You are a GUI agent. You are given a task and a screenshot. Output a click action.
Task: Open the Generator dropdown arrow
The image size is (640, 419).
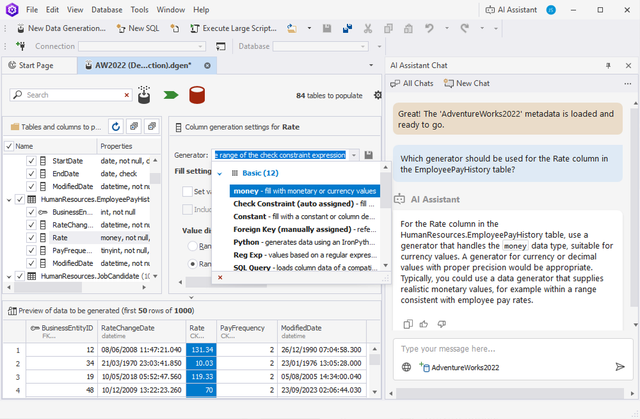[354, 155]
